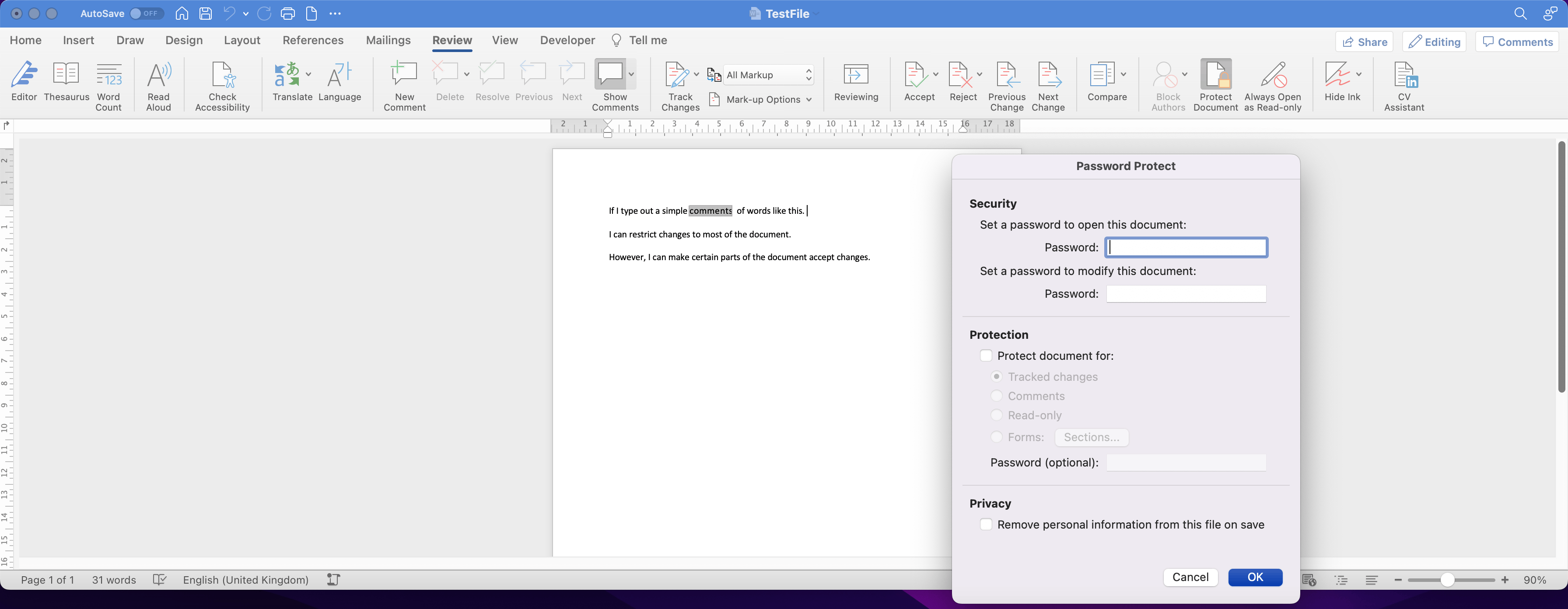The image size is (1568, 609).
Task: Click the password to modify field
Action: 1186,294
